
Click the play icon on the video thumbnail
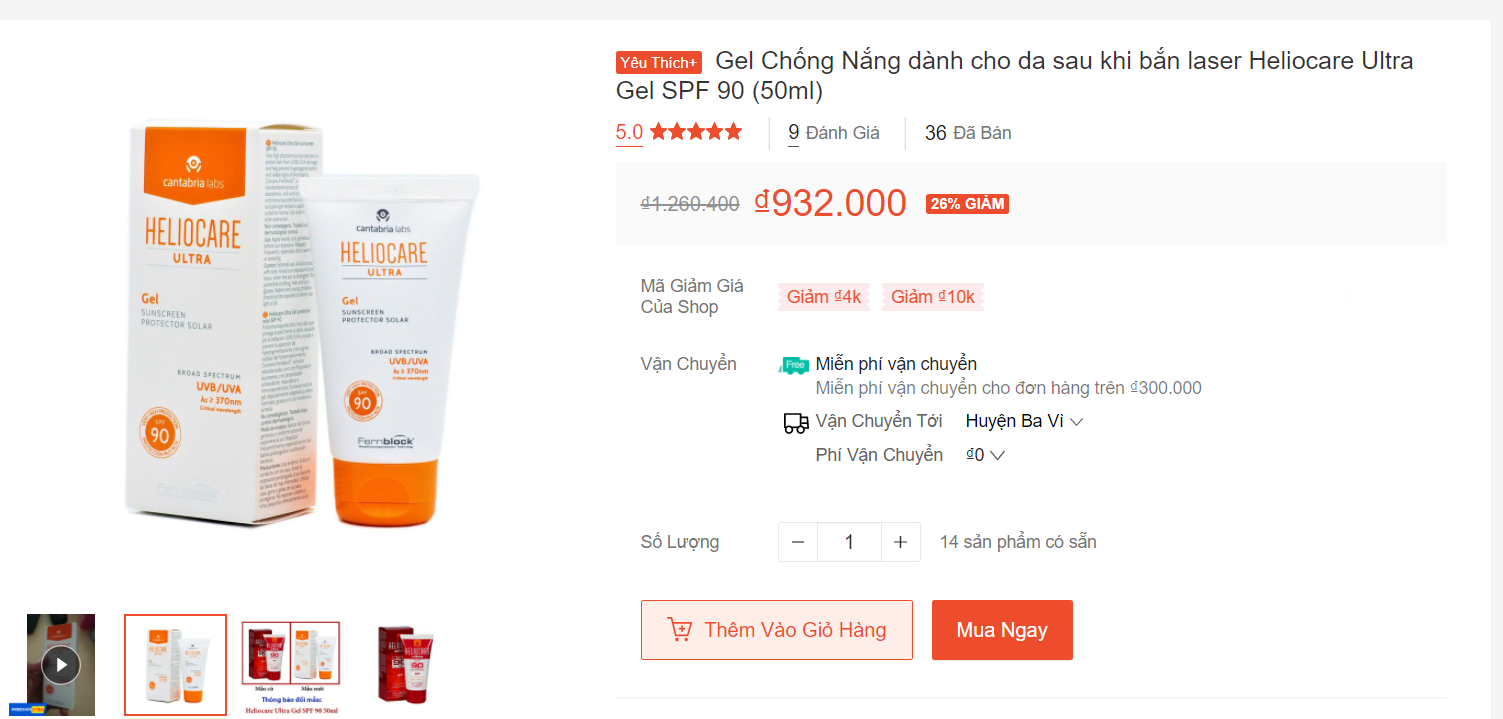point(62,663)
